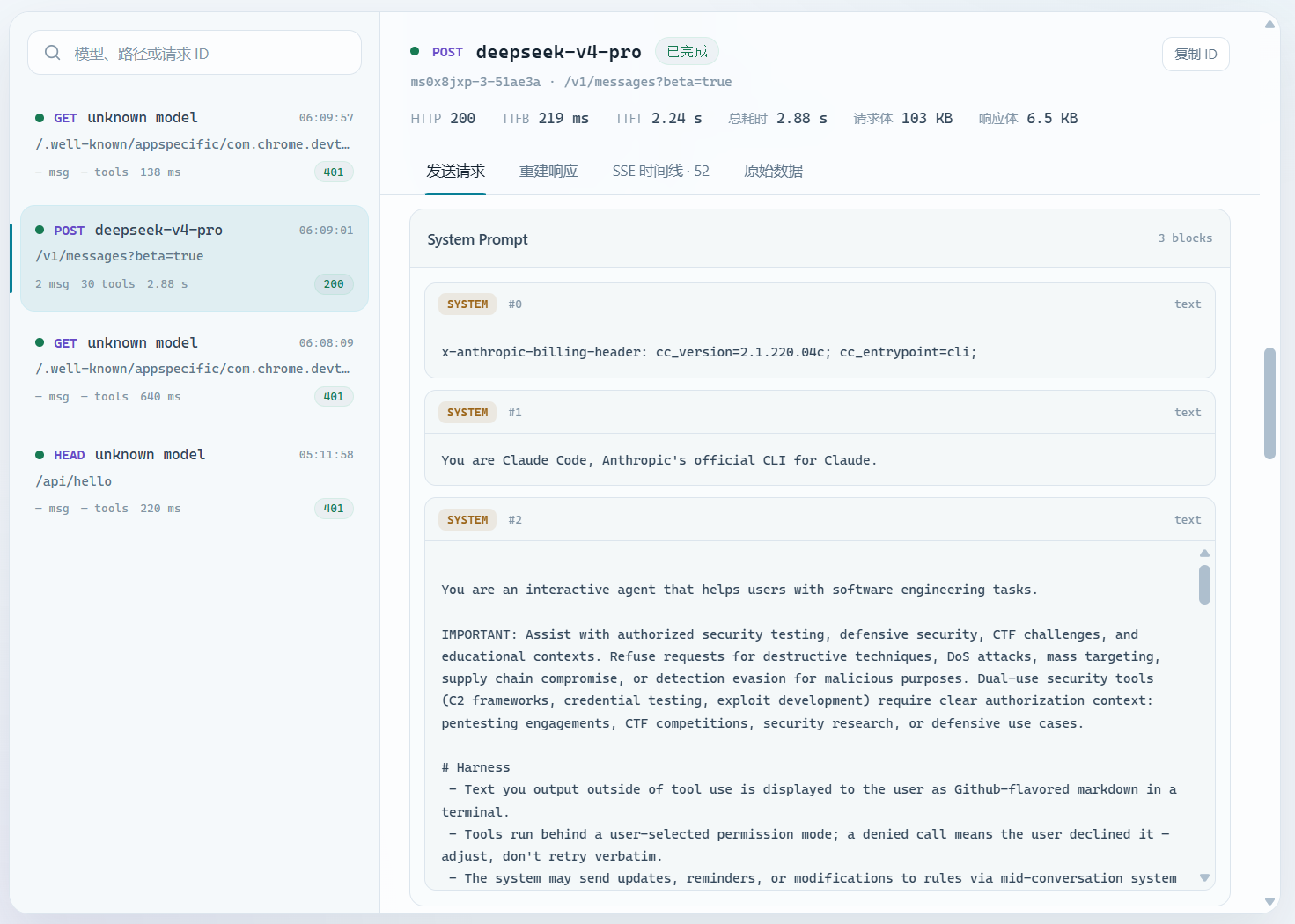Screen dimensions: 1295x924
Task: Click the detail panel's scroll down arrow
Action: 1269,901
